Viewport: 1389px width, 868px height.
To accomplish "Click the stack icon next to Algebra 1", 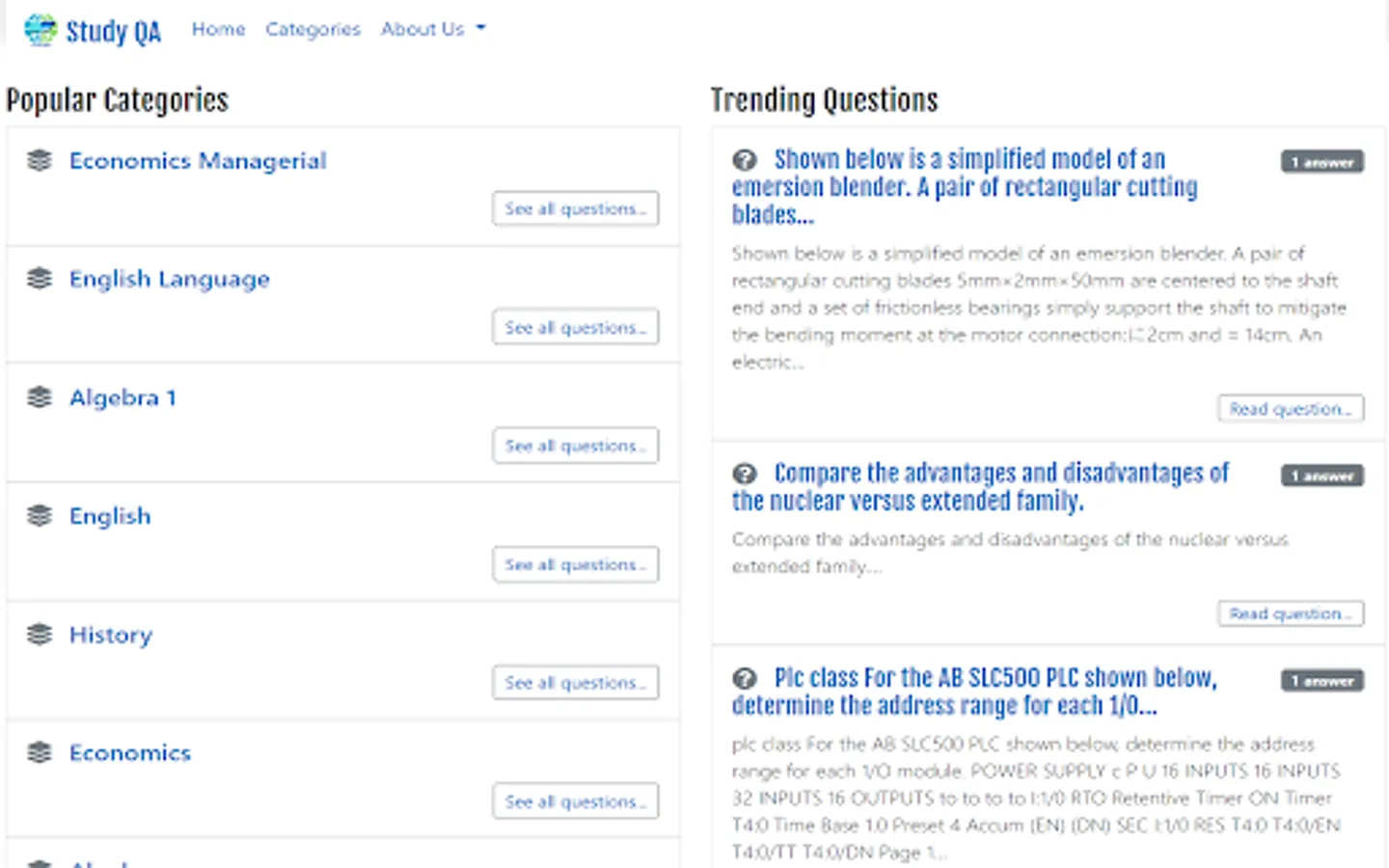I will [x=40, y=397].
